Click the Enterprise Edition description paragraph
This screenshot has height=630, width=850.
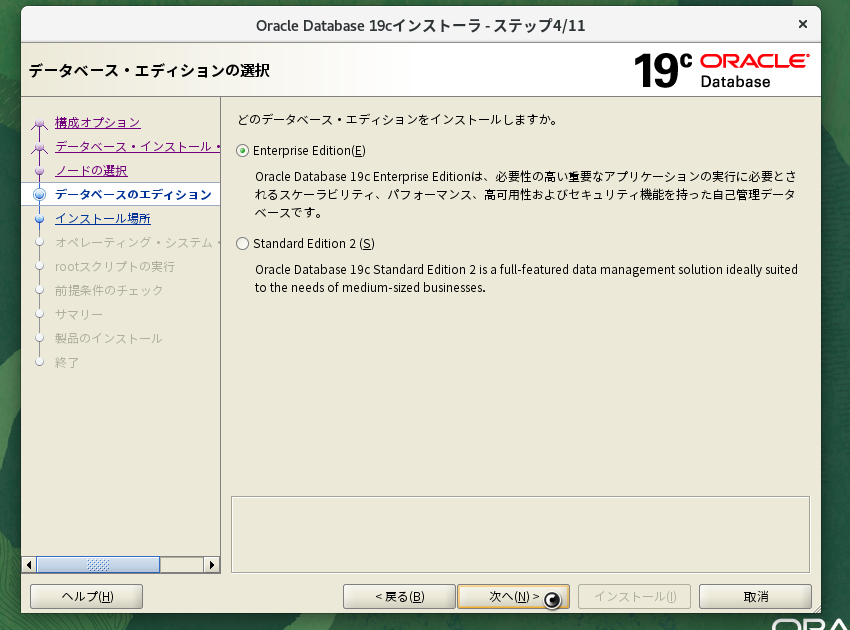tap(525, 195)
